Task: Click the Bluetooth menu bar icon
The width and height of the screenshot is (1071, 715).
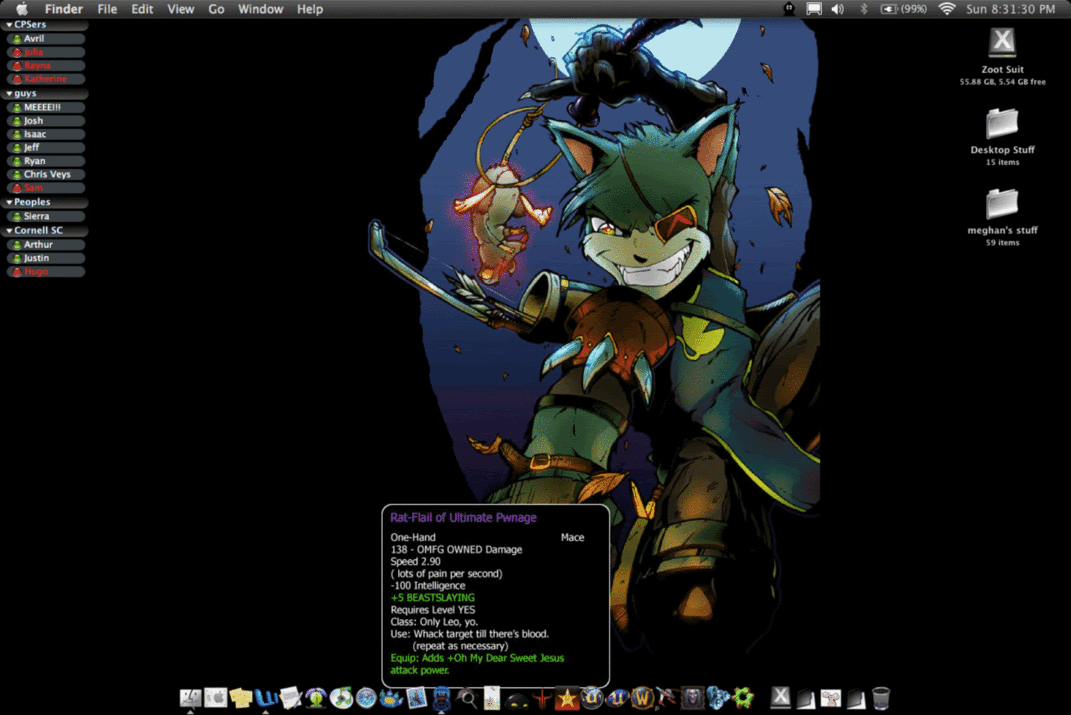Action: 863,9
